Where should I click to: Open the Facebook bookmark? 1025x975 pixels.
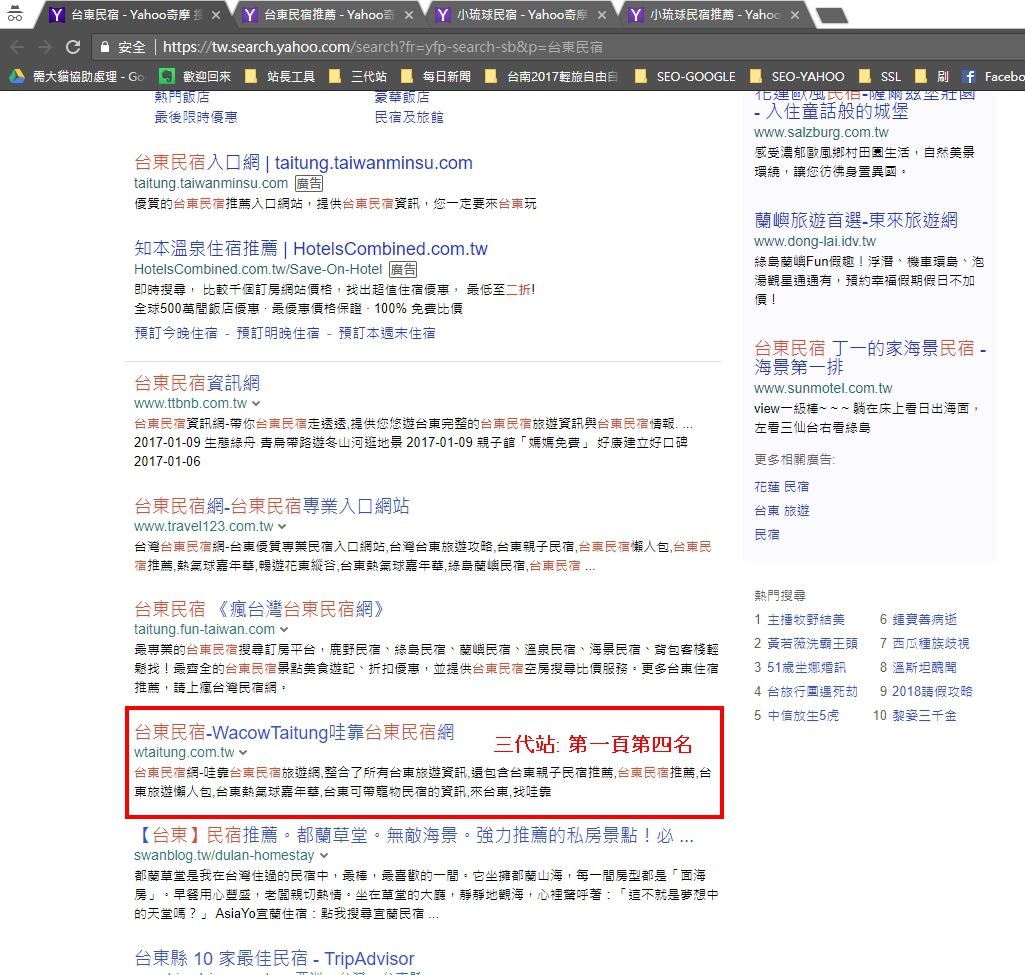(994, 76)
